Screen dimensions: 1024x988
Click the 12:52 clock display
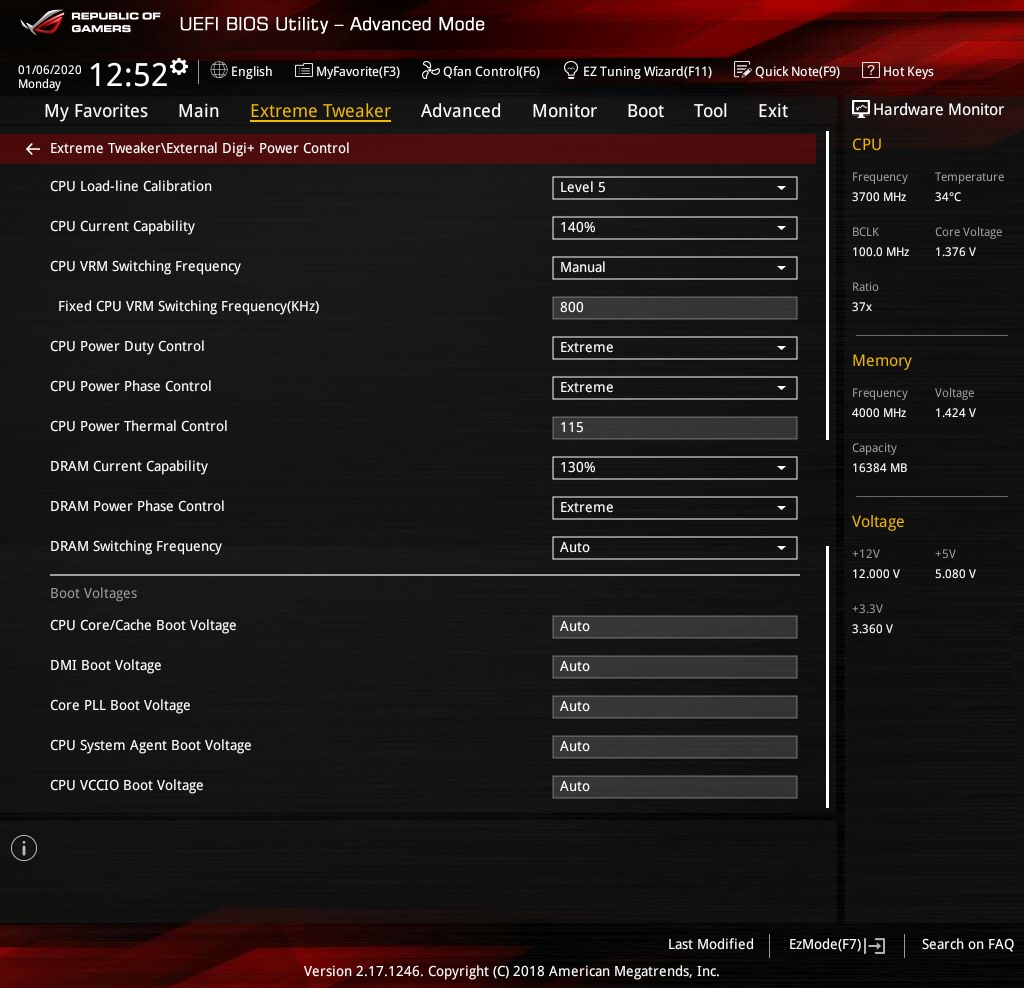[128, 74]
